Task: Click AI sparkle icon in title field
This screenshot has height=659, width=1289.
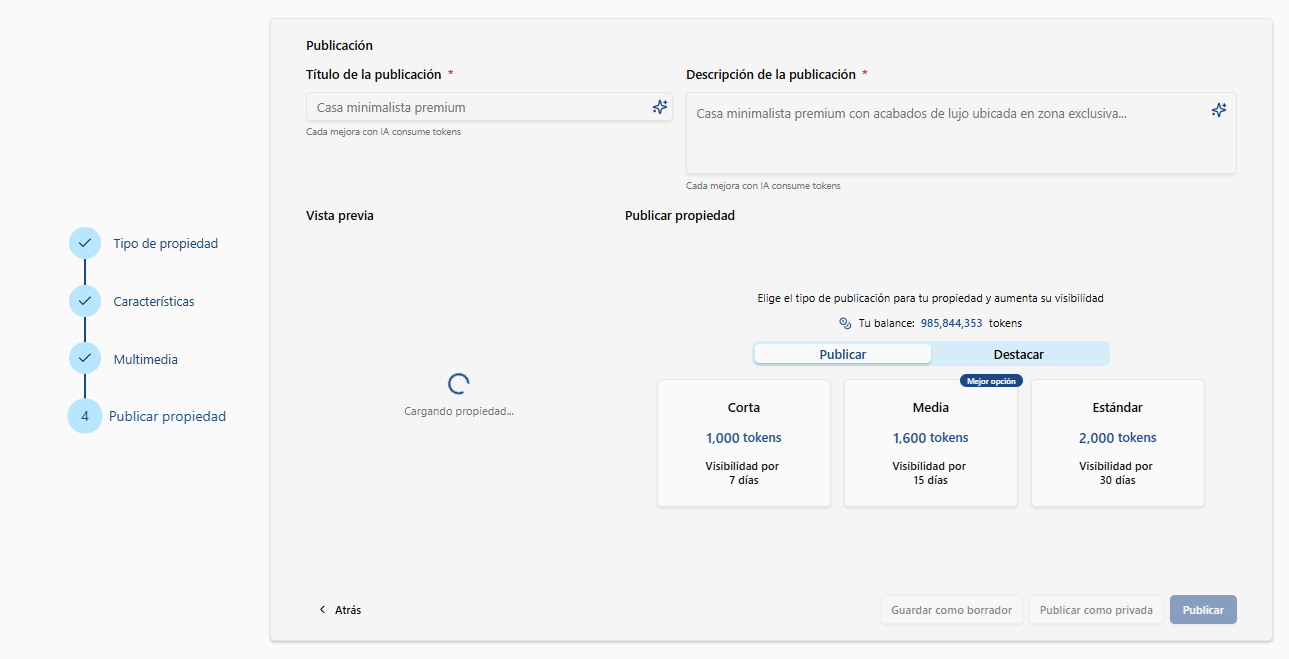Action: [659, 107]
